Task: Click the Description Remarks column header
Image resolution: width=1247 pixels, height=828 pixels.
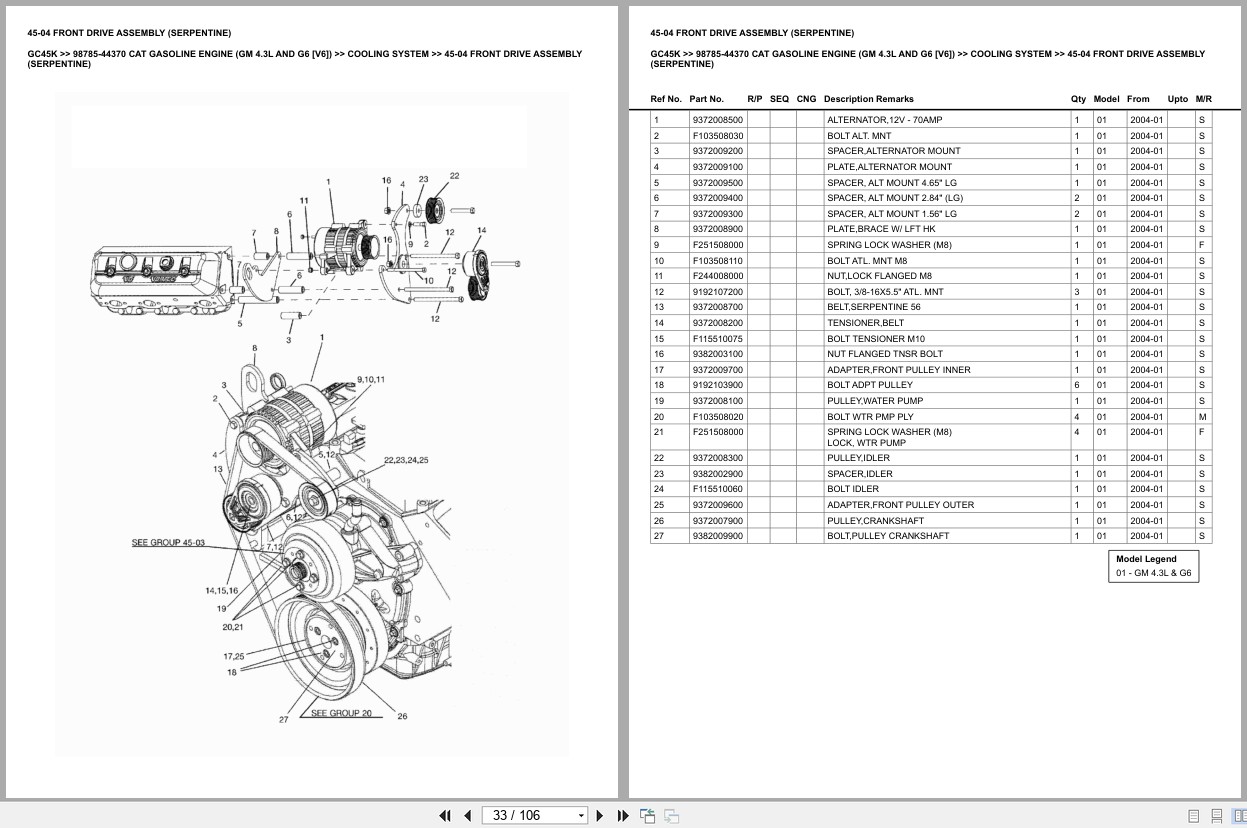Action: pos(868,99)
